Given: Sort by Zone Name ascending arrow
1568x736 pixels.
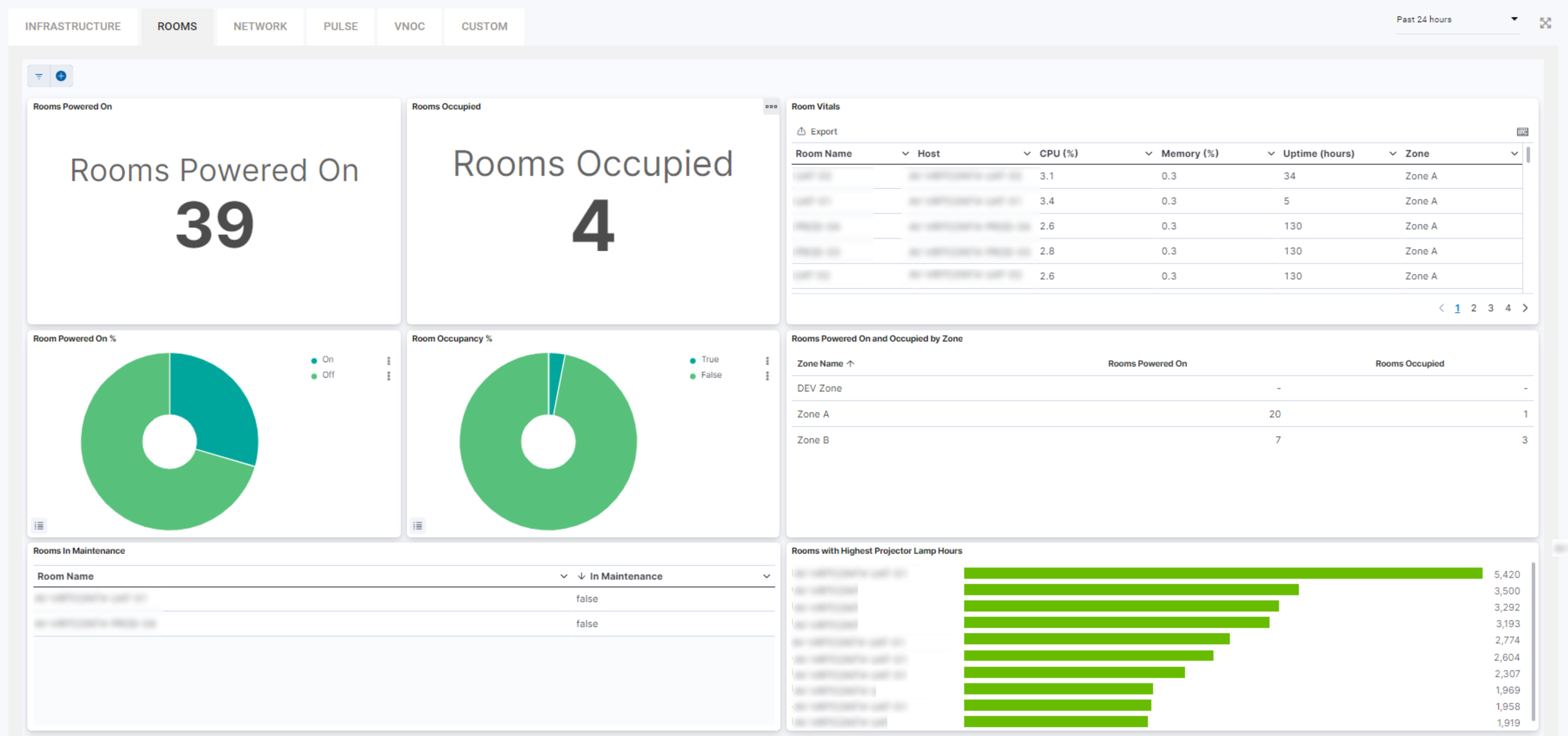Looking at the screenshot, I should pos(850,363).
